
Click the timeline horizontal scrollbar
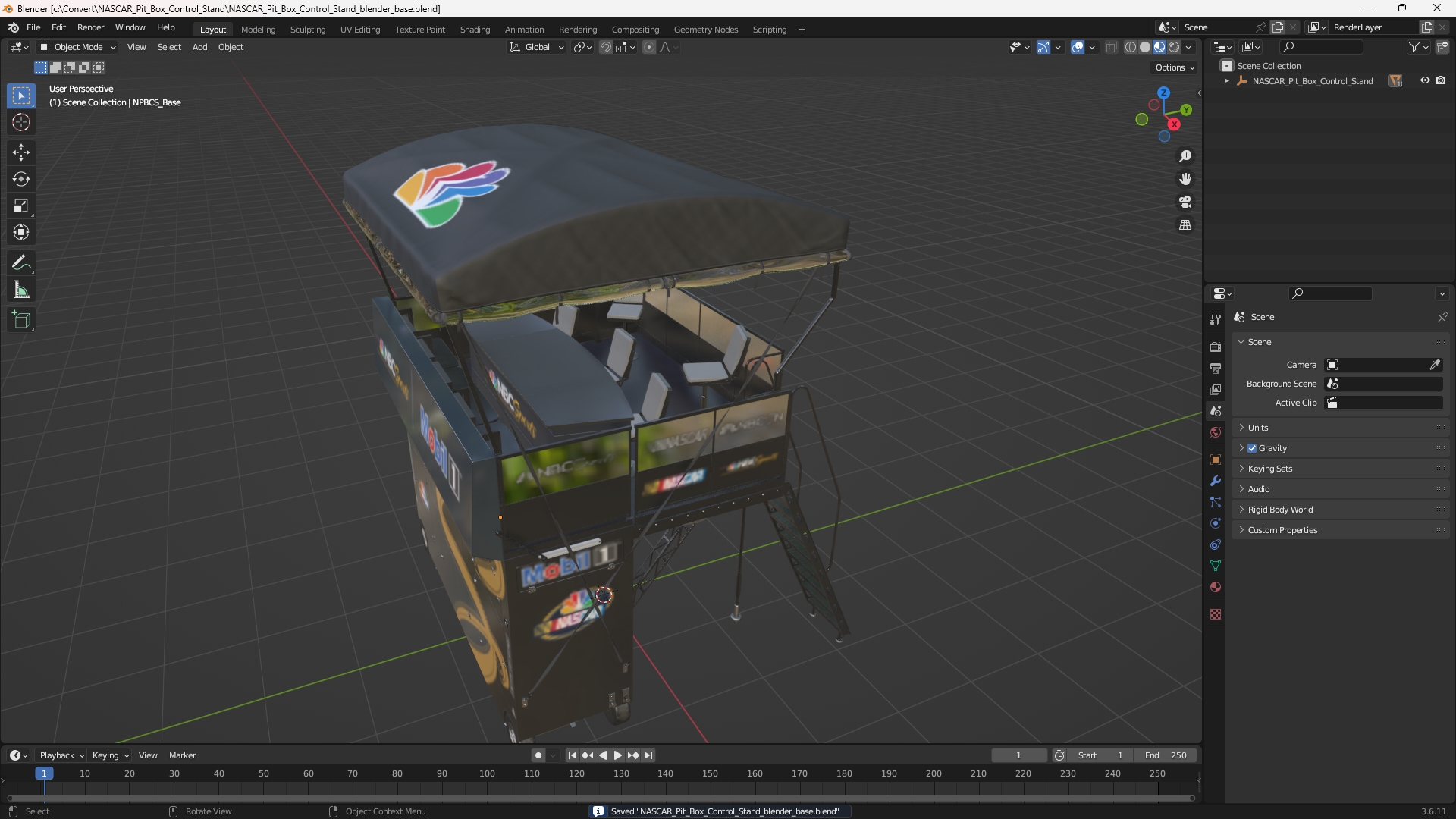601,798
